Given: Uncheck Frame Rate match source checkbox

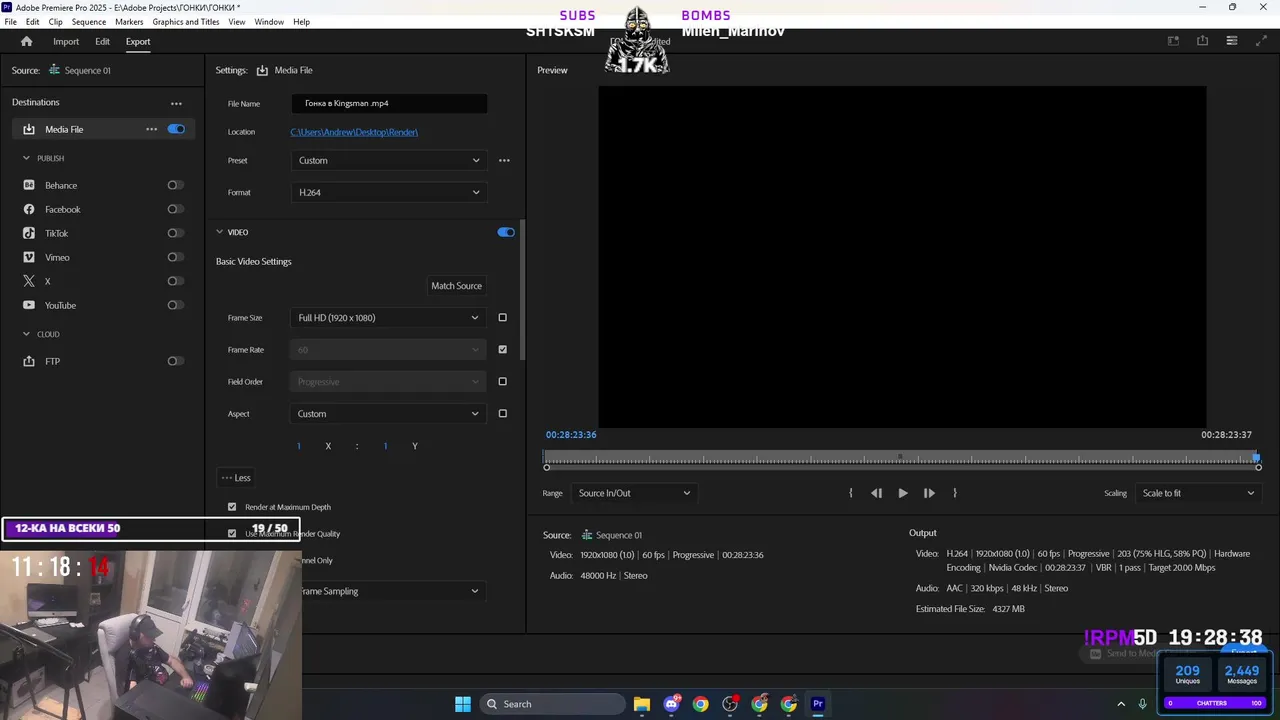Looking at the screenshot, I should pos(502,350).
